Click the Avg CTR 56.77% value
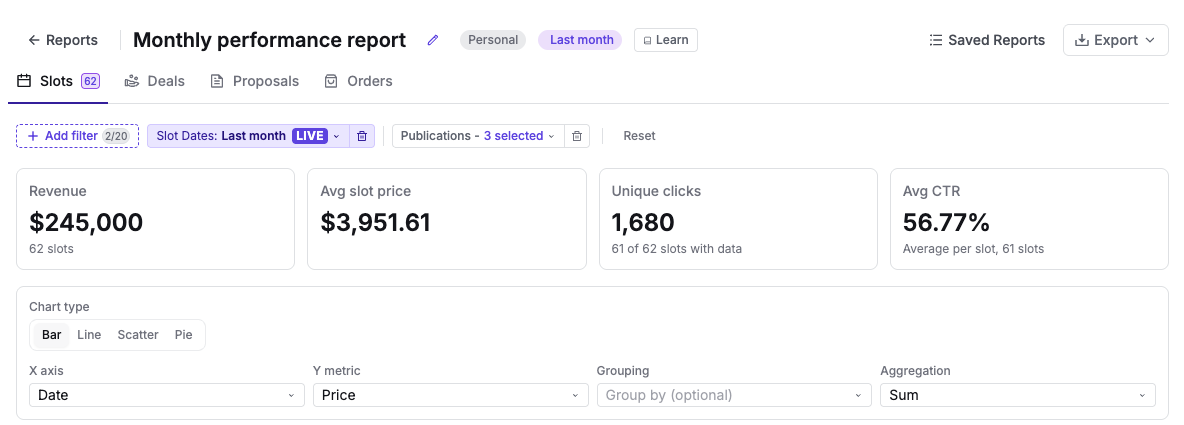The height and width of the screenshot is (425, 1184). (x=946, y=223)
